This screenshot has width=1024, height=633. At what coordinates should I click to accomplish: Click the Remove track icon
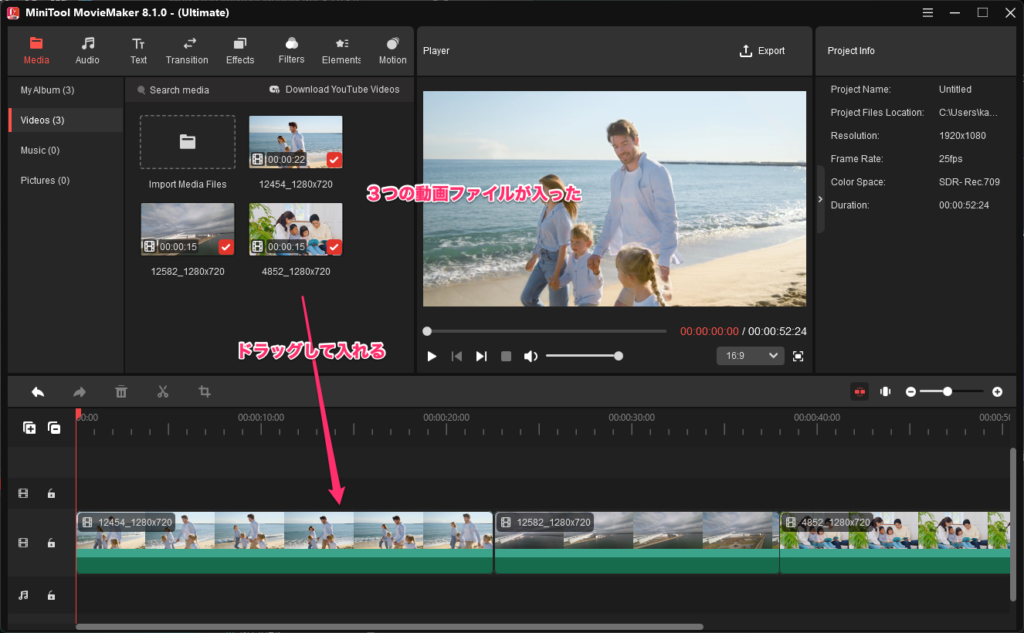54,428
